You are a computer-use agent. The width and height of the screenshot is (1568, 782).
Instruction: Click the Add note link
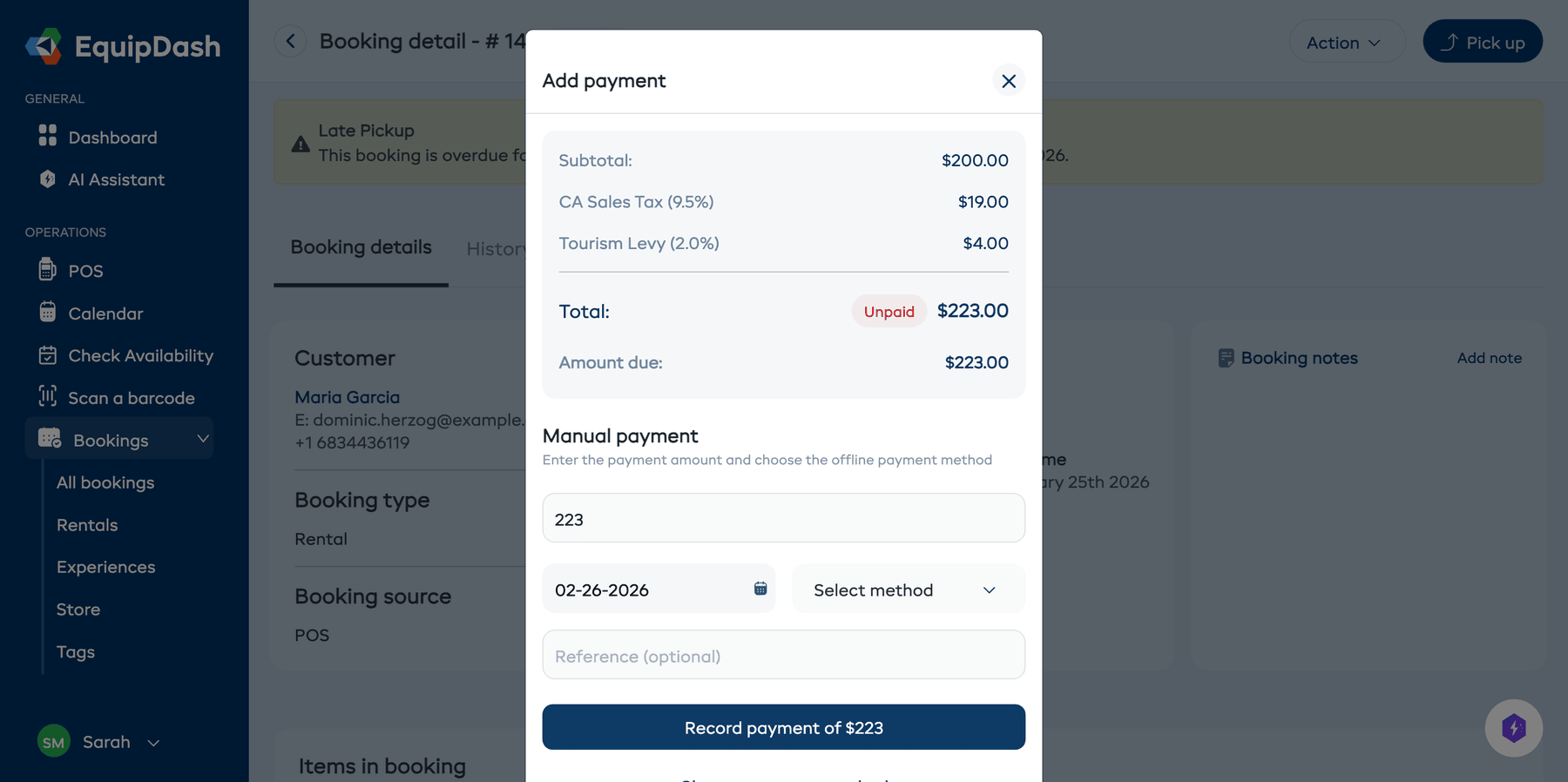(1490, 357)
